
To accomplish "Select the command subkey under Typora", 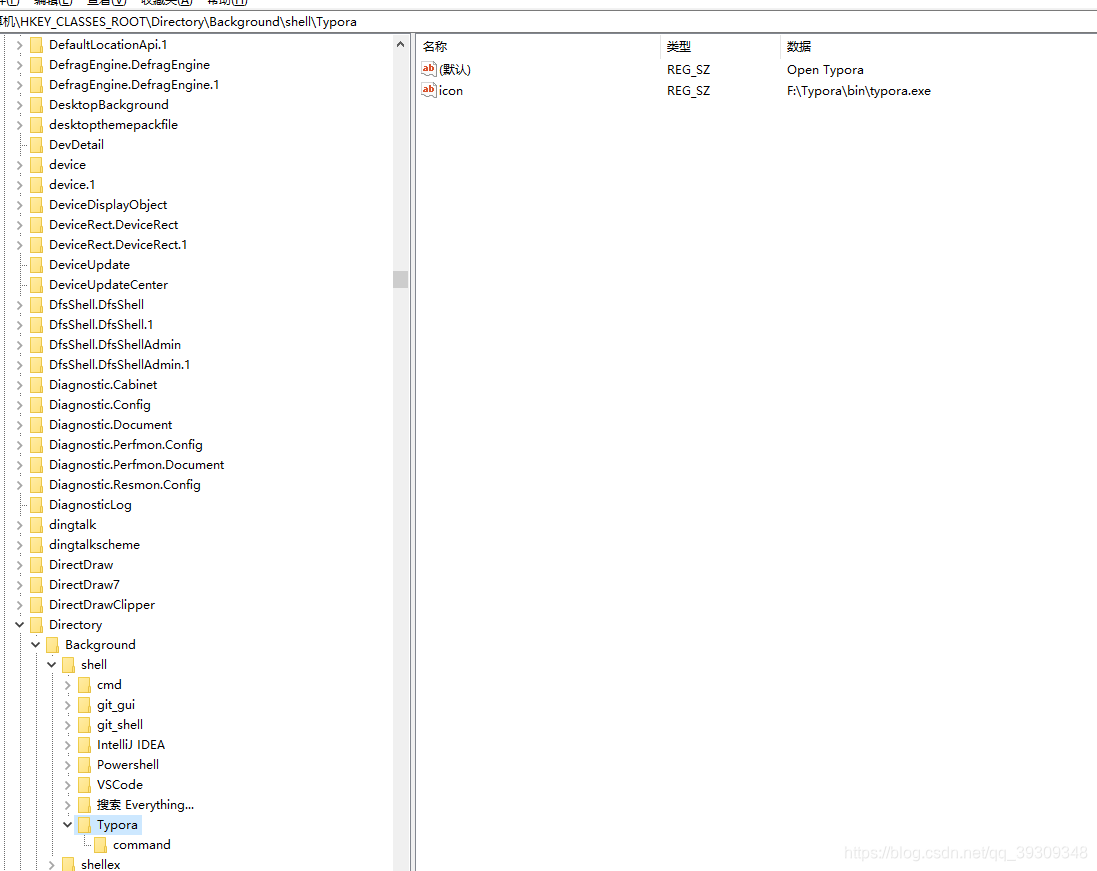I will pos(141,845).
